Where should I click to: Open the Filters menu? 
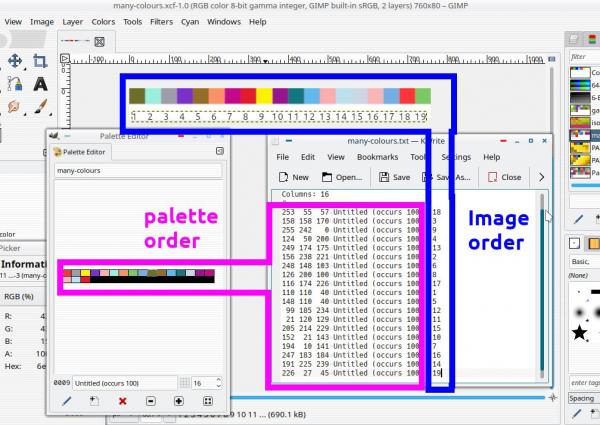point(161,22)
